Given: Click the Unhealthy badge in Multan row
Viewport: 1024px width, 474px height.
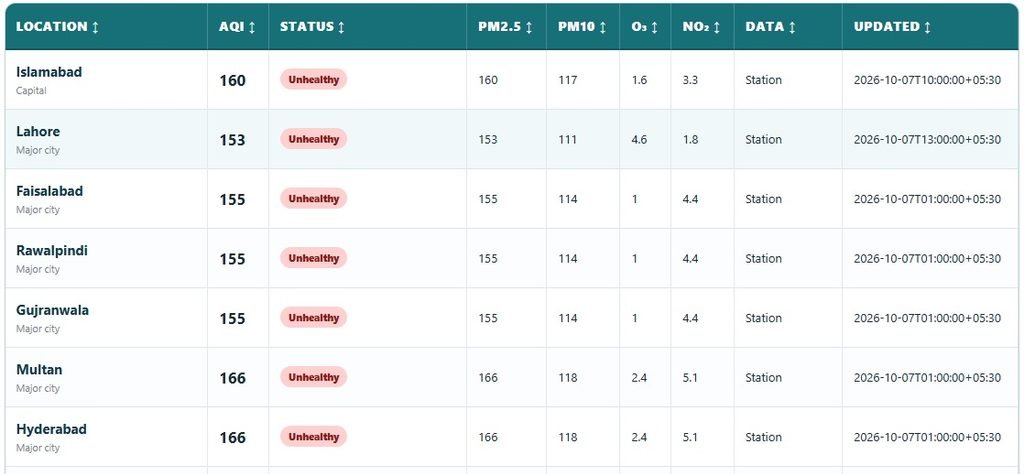Looking at the screenshot, I should click(313, 377).
